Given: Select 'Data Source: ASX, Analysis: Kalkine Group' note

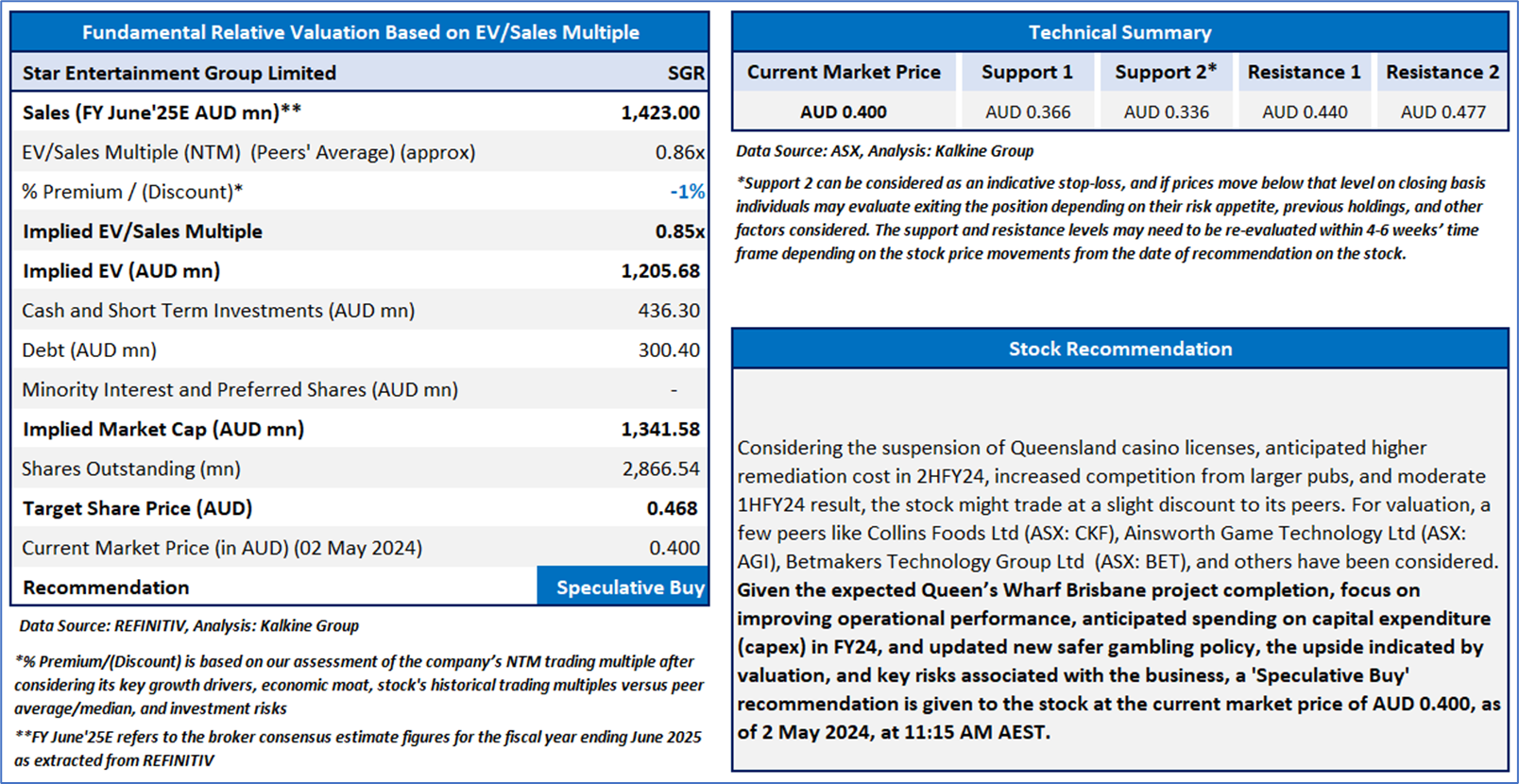Looking at the screenshot, I should pos(884,150).
